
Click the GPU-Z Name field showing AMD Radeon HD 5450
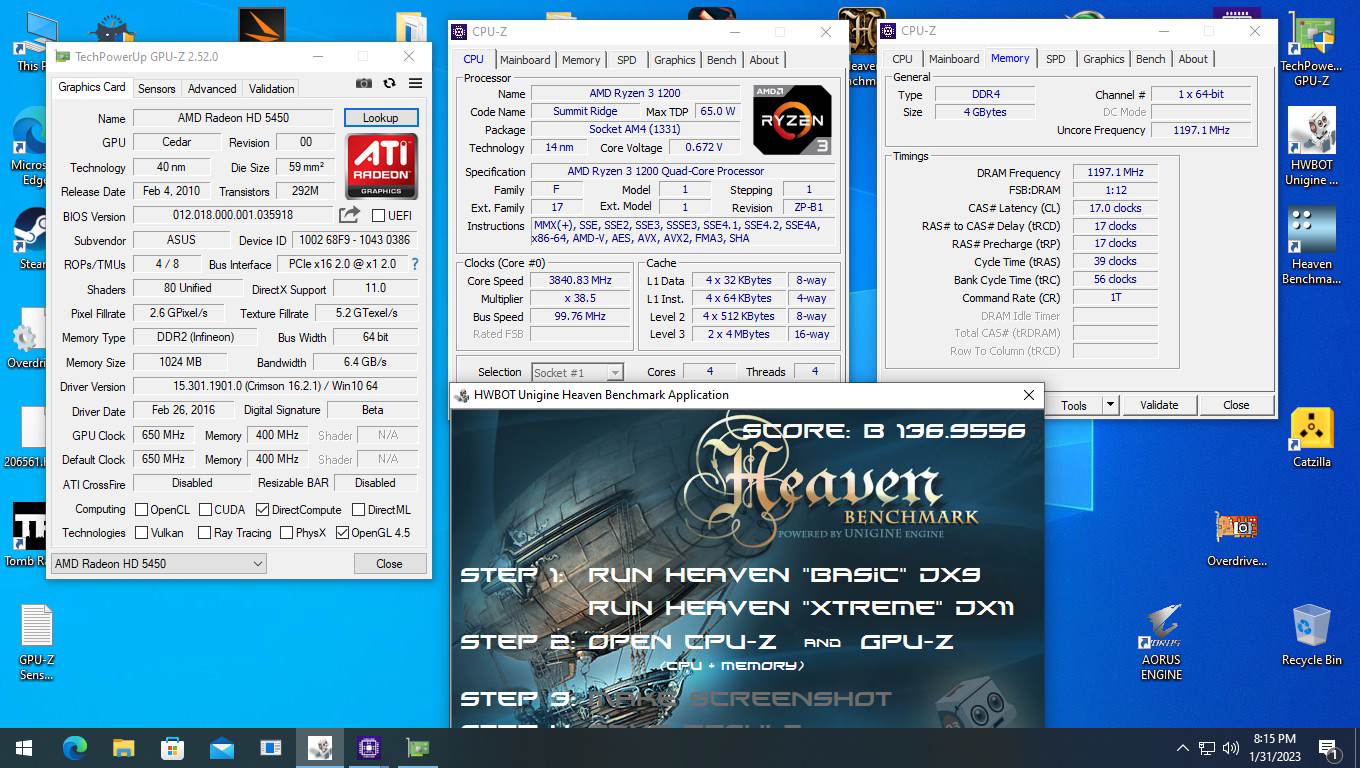[x=233, y=118]
